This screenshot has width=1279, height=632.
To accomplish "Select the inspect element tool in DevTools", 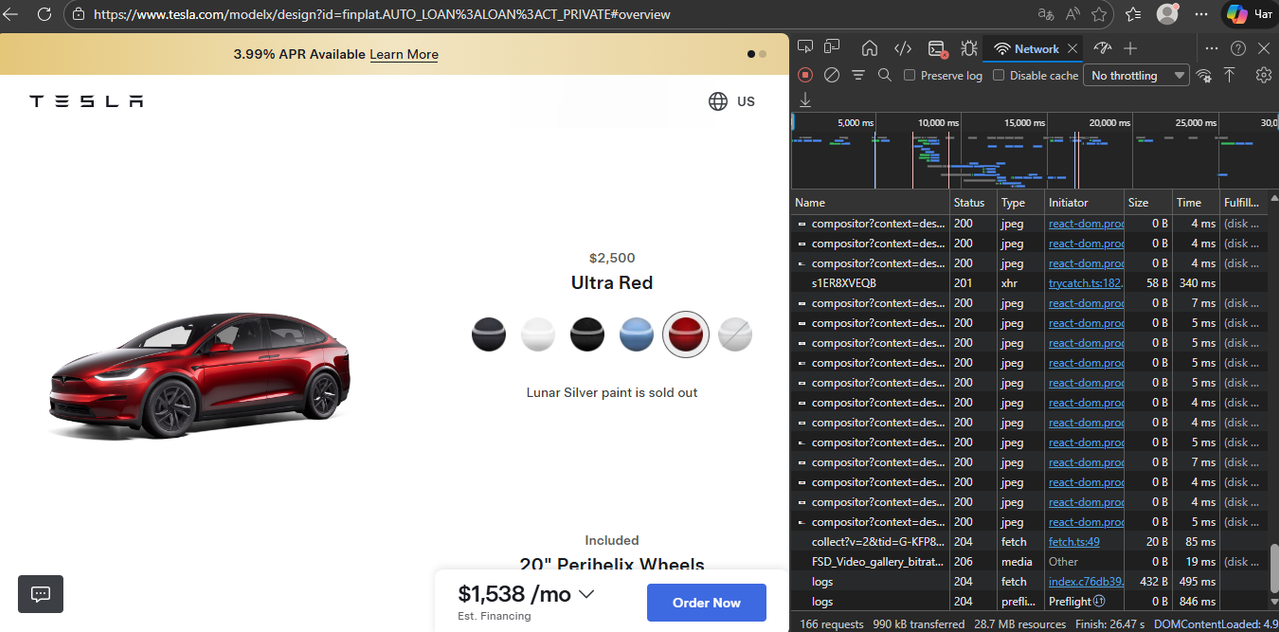I will pos(805,48).
